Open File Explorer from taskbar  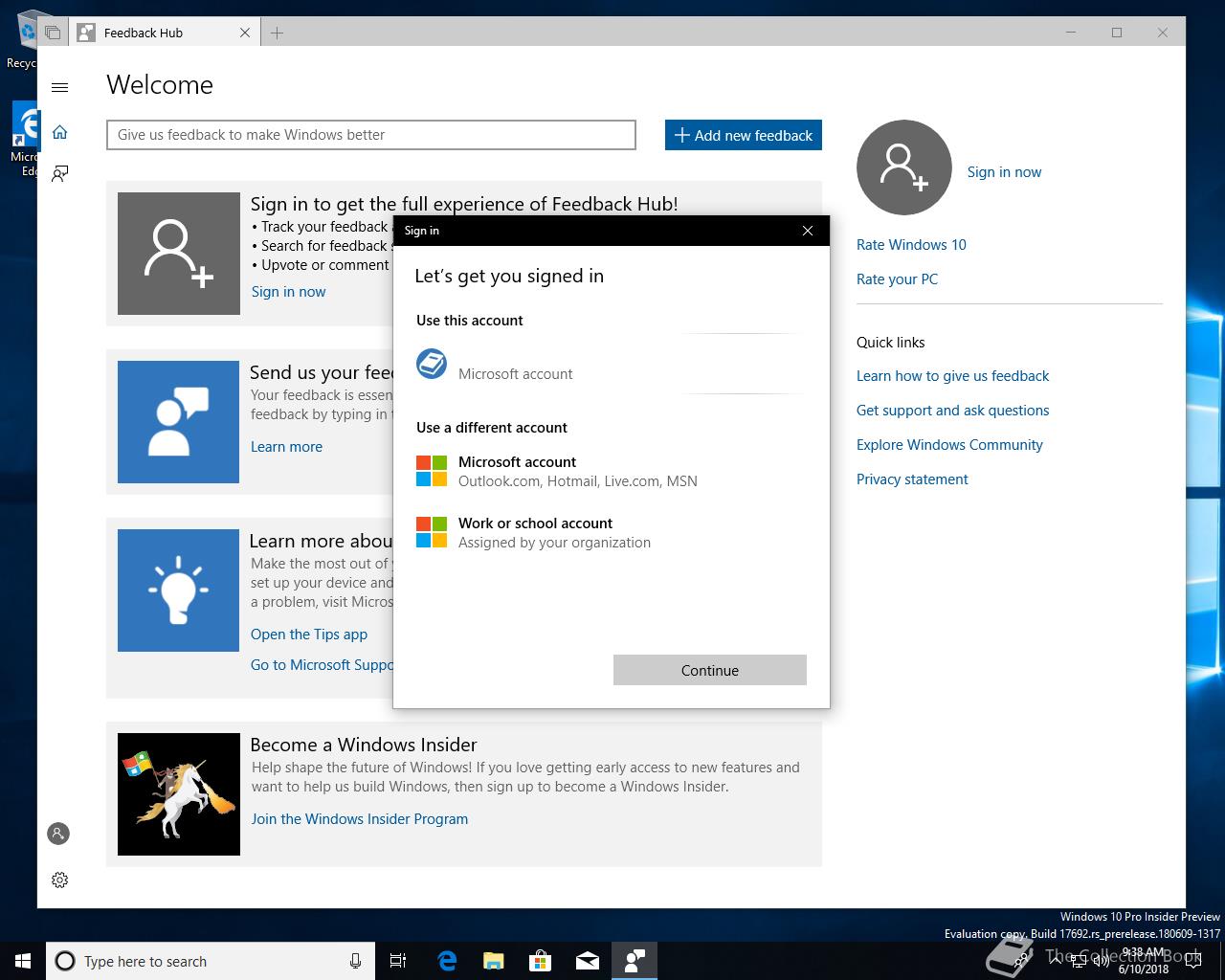tap(493, 961)
